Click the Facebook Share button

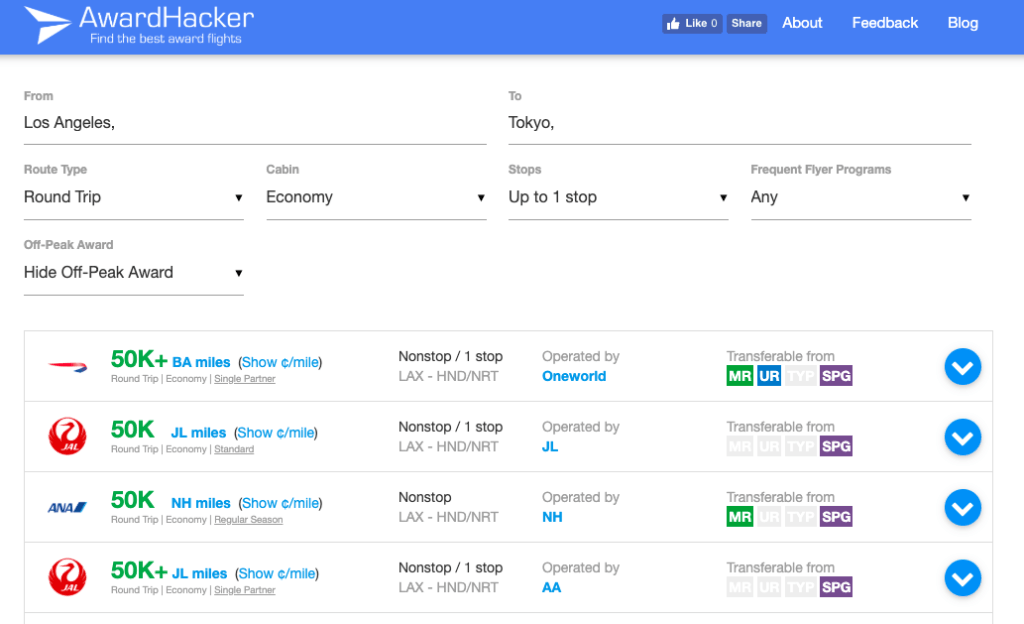click(746, 23)
